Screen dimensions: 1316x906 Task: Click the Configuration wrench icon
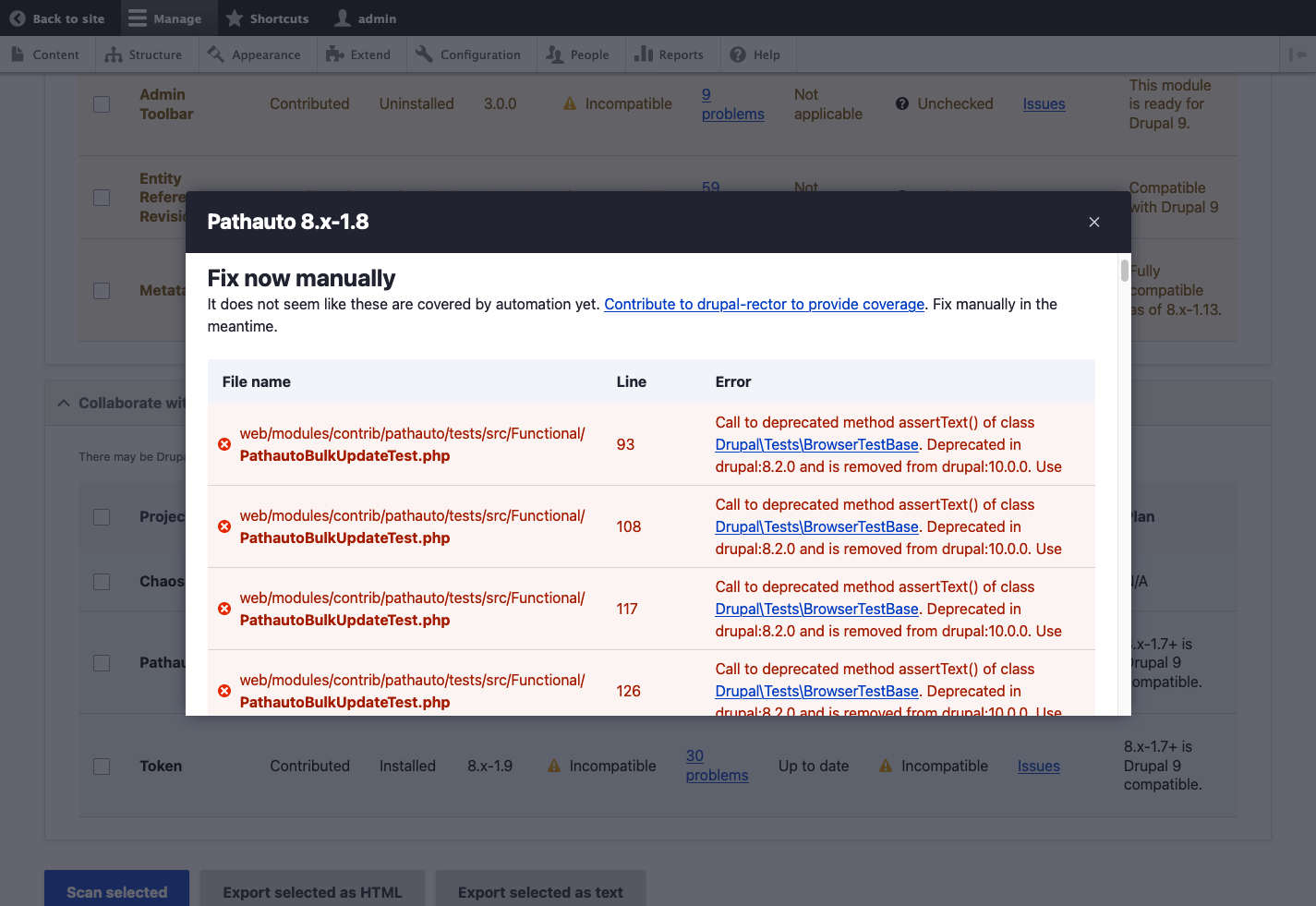point(424,54)
